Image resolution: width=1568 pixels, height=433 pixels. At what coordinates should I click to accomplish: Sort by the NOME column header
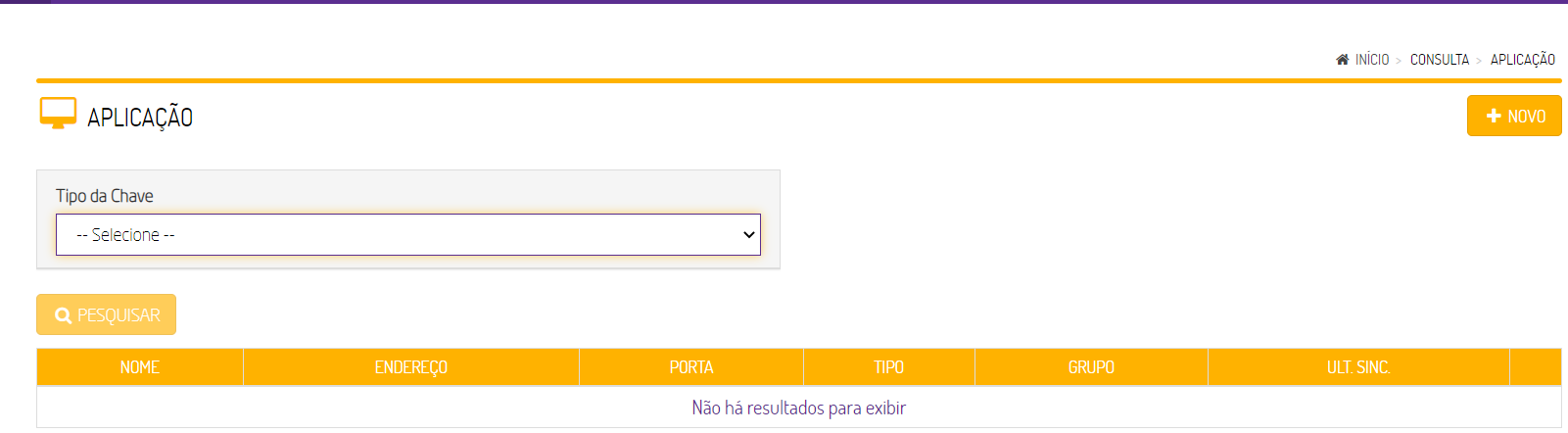(x=140, y=367)
